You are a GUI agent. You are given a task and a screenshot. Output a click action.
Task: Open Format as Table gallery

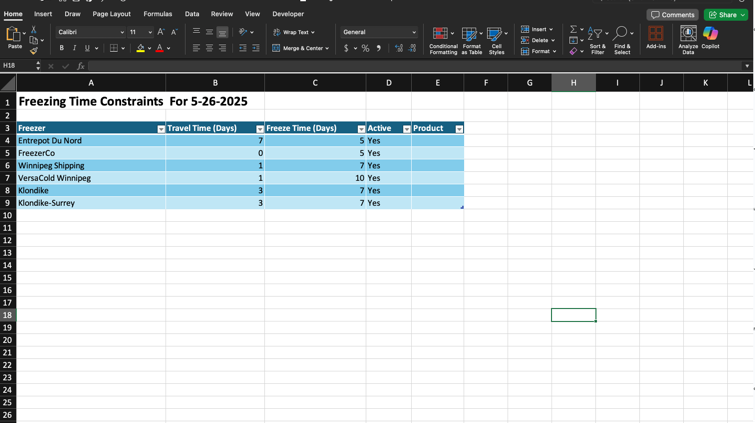(x=471, y=35)
